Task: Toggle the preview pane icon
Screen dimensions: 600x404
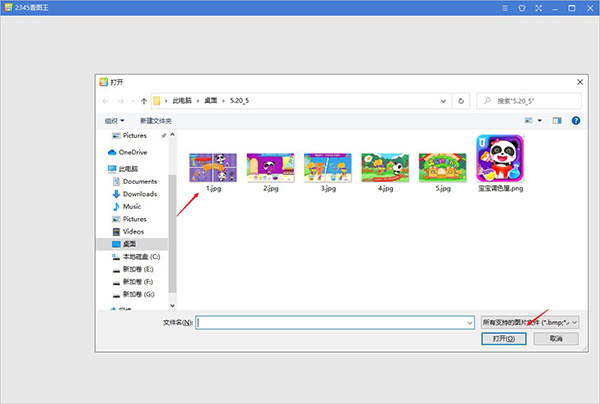Action: pos(557,121)
